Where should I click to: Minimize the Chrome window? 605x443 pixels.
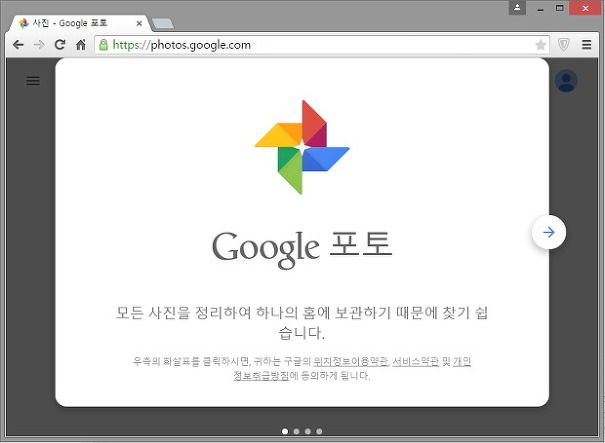(x=540, y=8)
